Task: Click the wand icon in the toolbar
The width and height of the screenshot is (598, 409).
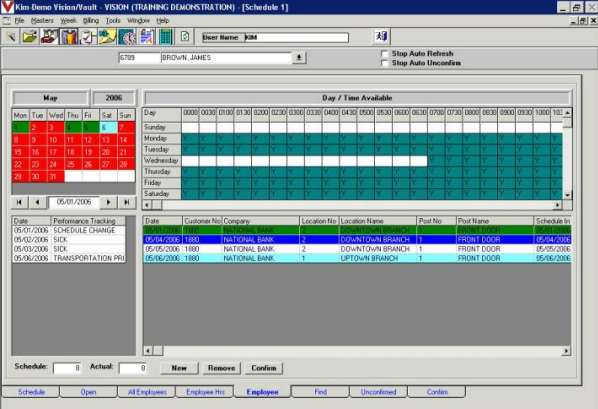Action: pyautogui.click(x=11, y=37)
